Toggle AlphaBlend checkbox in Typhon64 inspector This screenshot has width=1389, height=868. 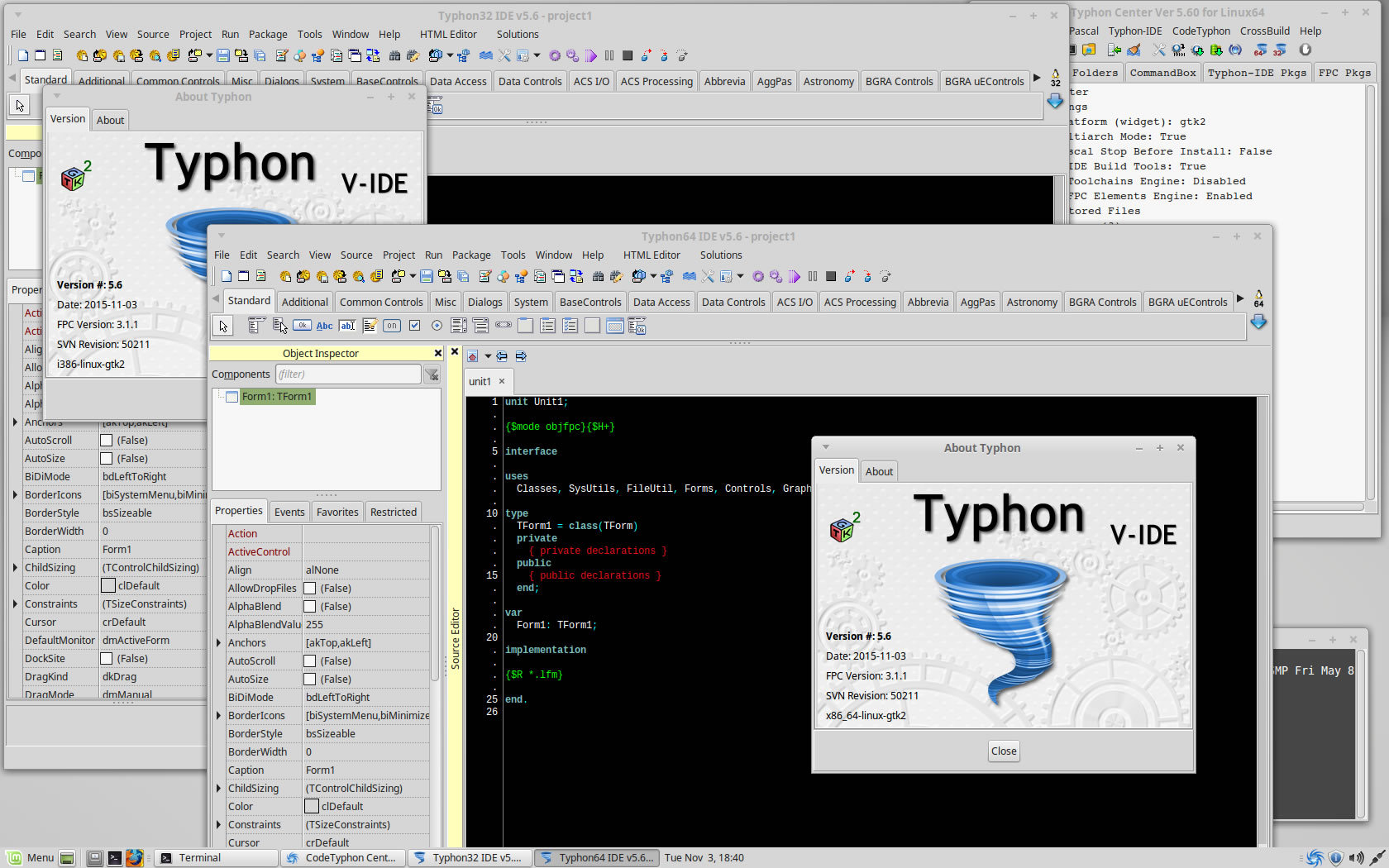pos(310,606)
